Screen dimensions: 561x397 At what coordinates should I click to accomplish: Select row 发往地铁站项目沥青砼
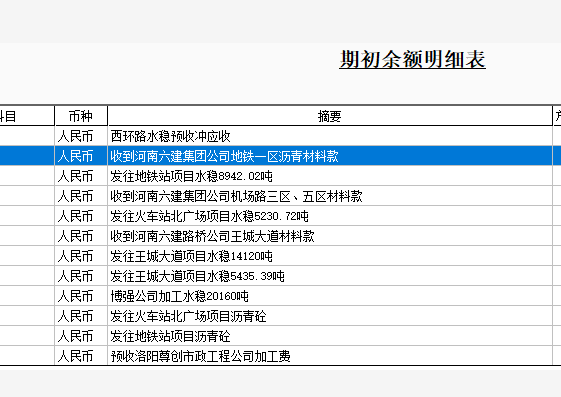coord(280,336)
